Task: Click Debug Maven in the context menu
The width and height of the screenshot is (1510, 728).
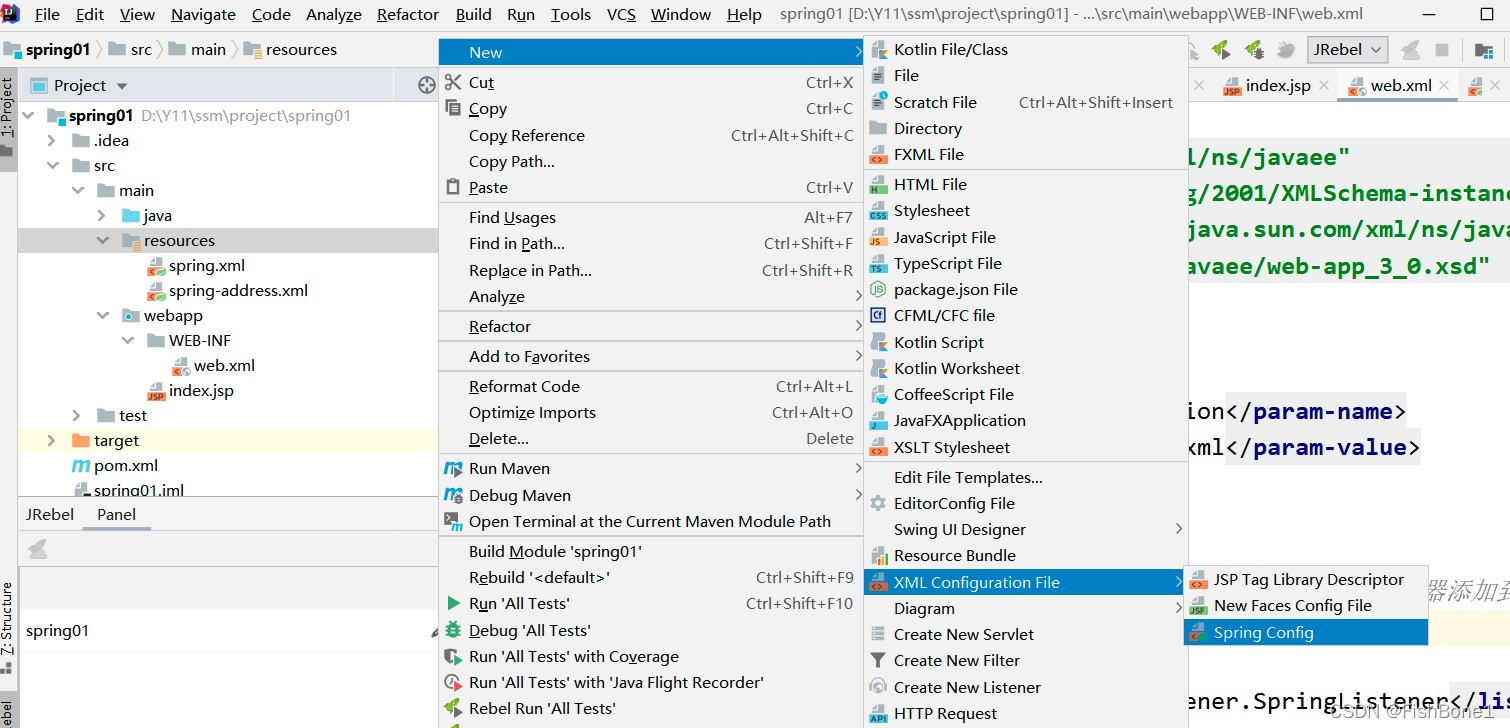Action: (650, 496)
